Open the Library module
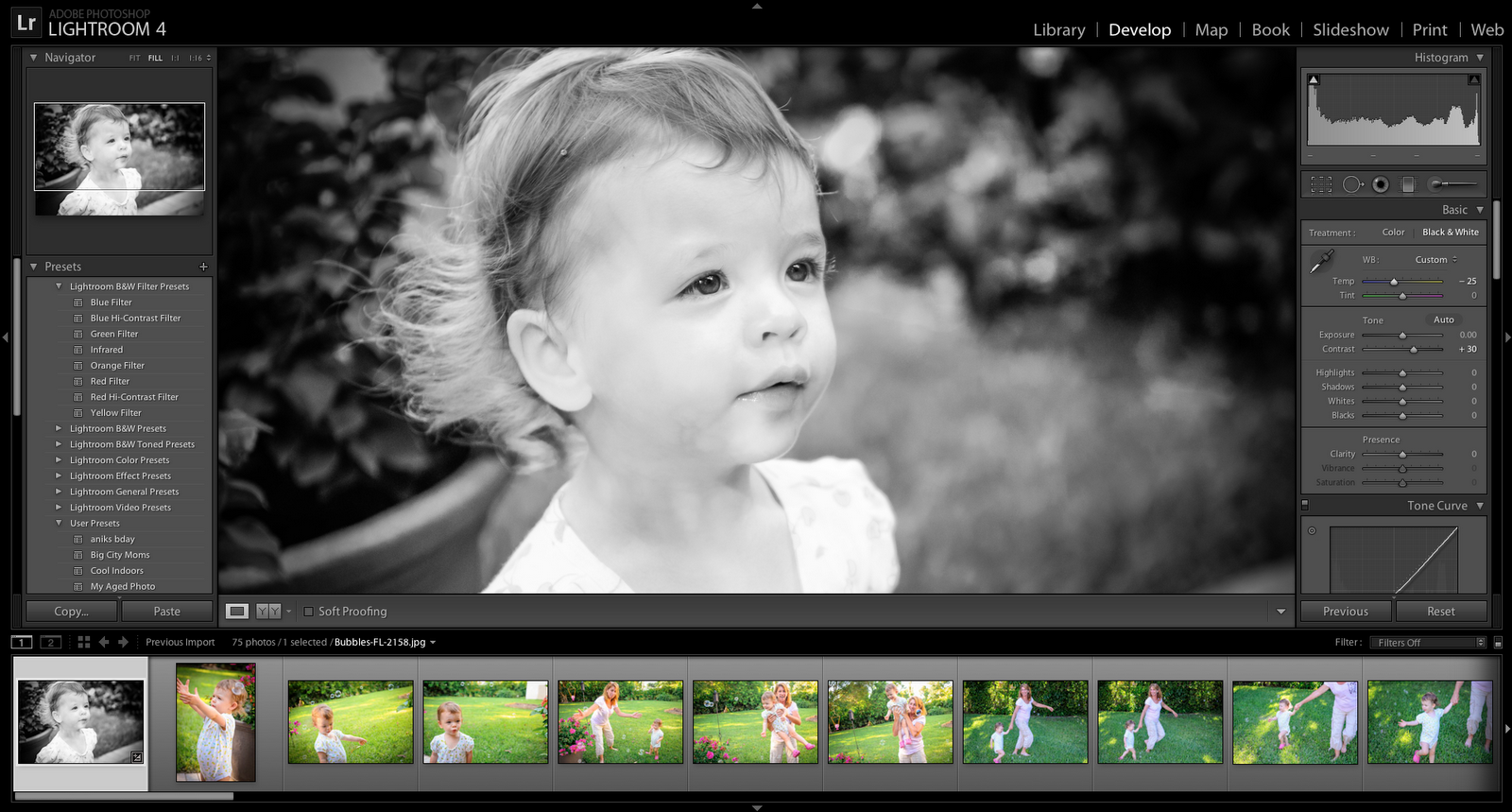The image size is (1512, 812). click(1059, 30)
